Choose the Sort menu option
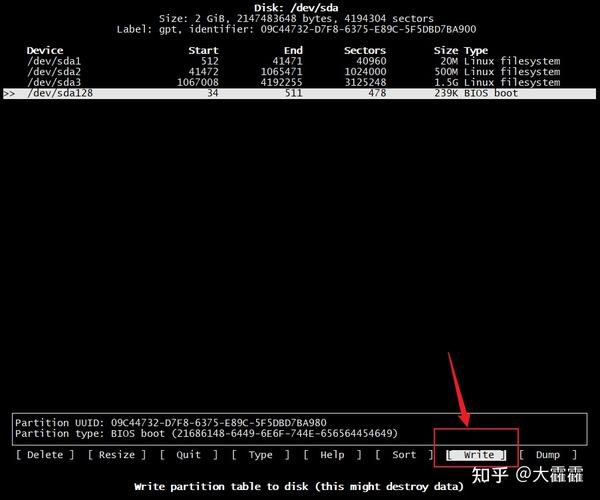600x500 pixels. [404, 455]
